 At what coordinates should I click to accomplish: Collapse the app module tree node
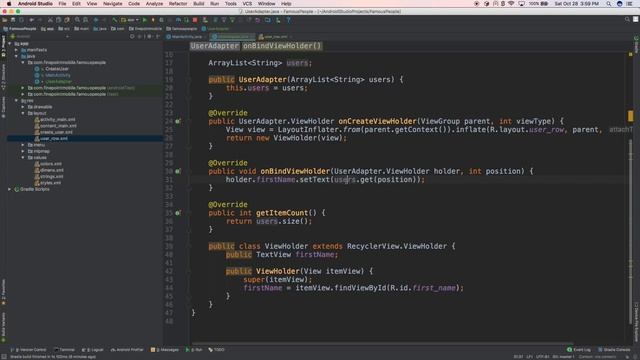tap(10, 43)
